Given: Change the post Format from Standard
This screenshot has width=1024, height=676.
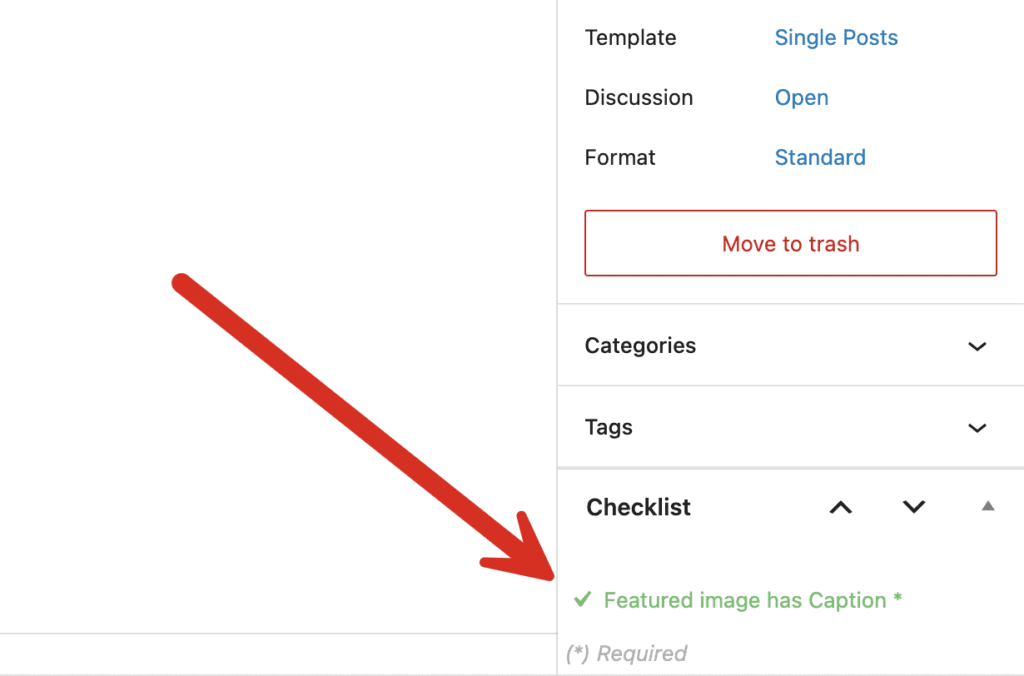Looking at the screenshot, I should 820,158.
